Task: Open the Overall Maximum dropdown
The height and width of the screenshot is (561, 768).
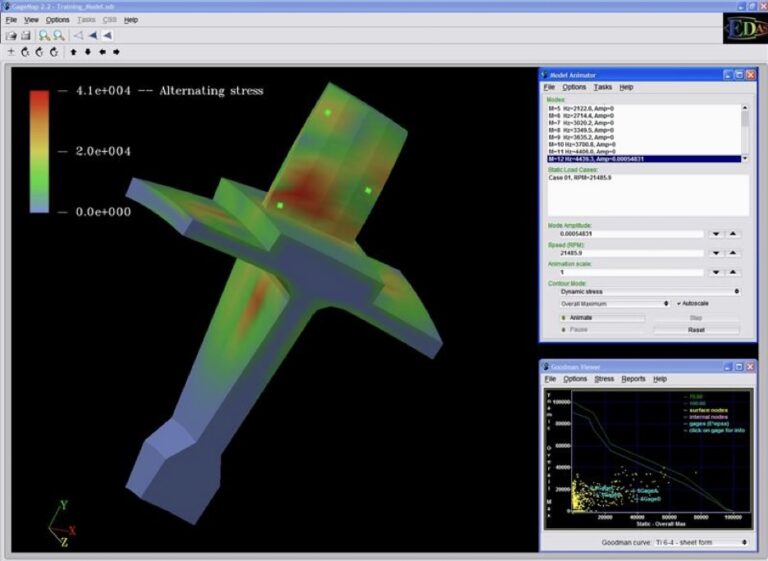Action: point(615,304)
